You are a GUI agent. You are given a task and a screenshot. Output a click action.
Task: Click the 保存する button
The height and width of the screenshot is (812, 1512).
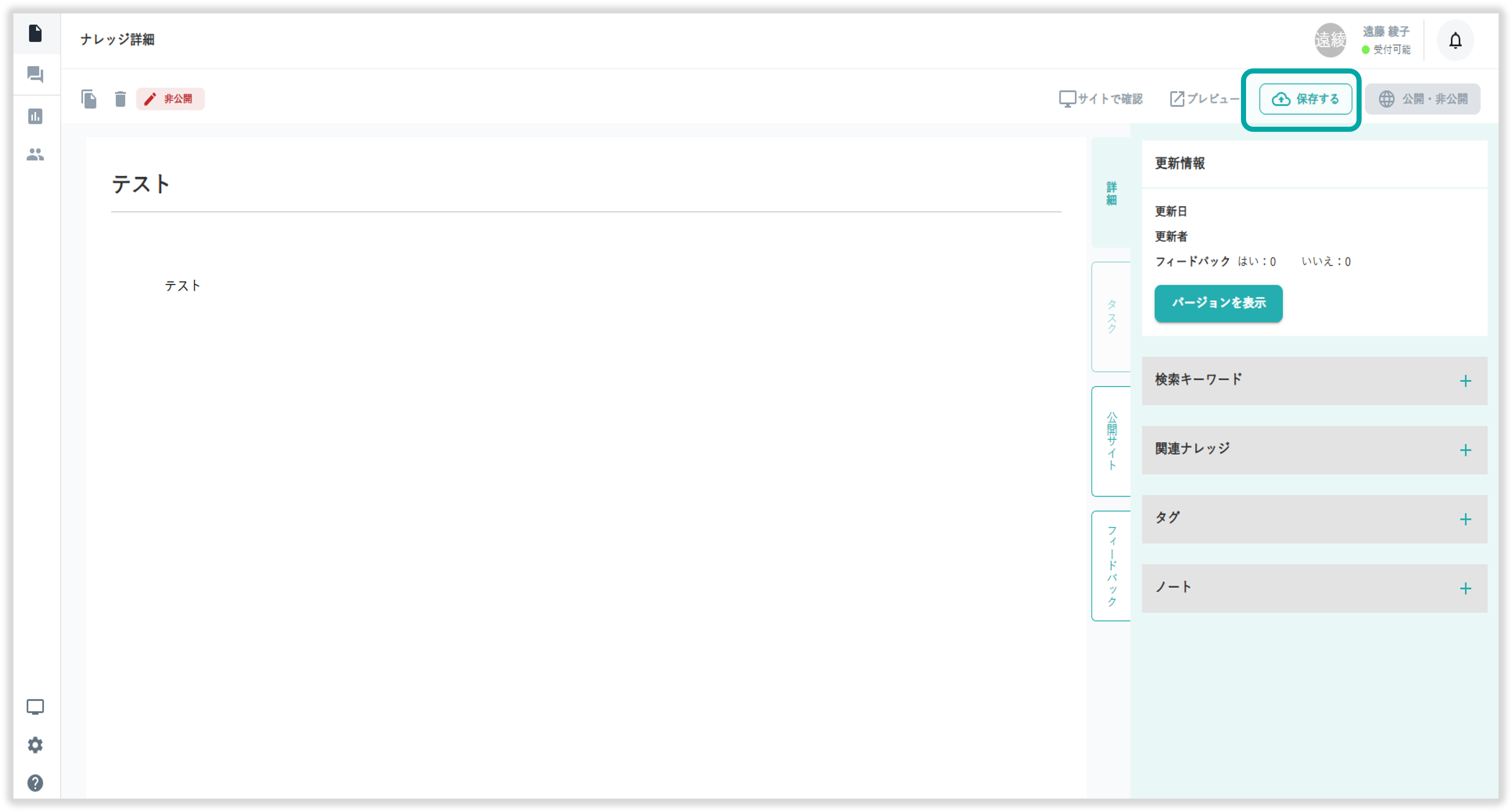[x=1305, y=99]
